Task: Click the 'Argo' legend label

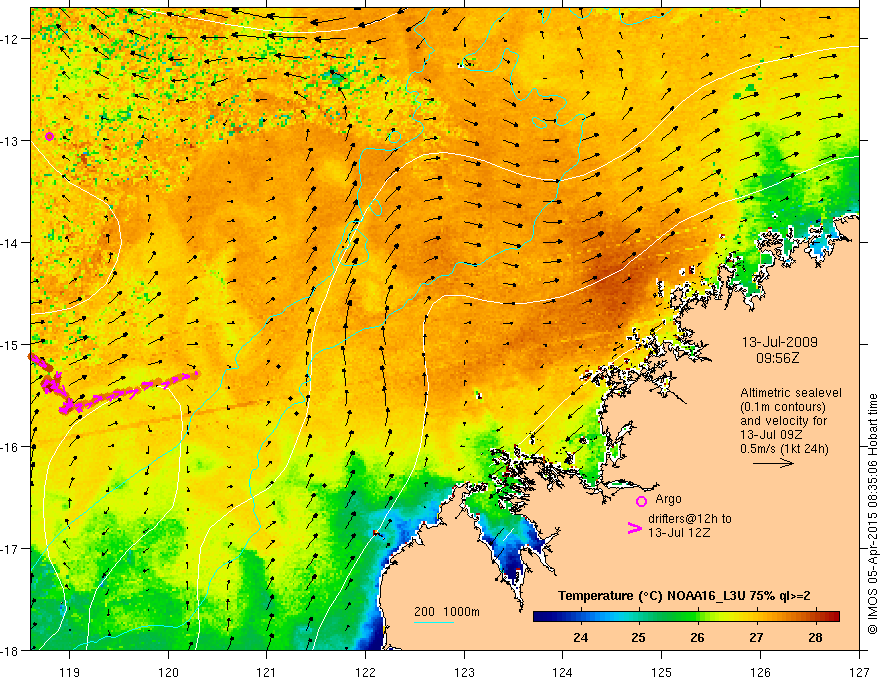Action: click(x=668, y=499)
